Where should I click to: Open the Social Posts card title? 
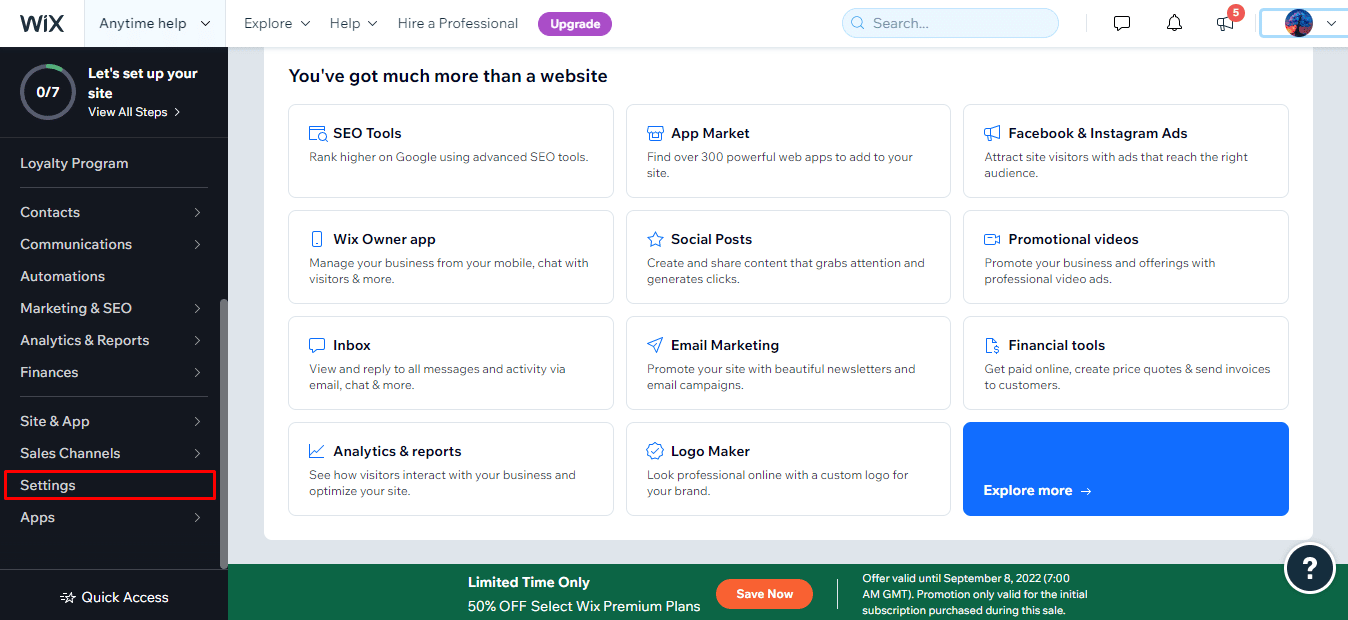pyautogui.click(x=712, y=239)
